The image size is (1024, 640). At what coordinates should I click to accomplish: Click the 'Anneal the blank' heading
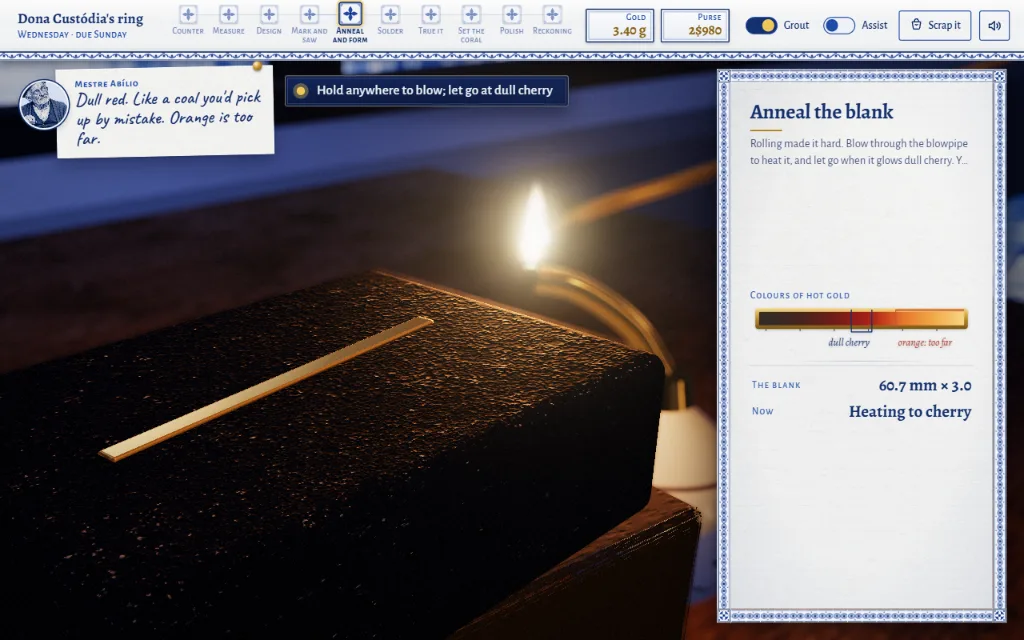click(x=821, y=112)
